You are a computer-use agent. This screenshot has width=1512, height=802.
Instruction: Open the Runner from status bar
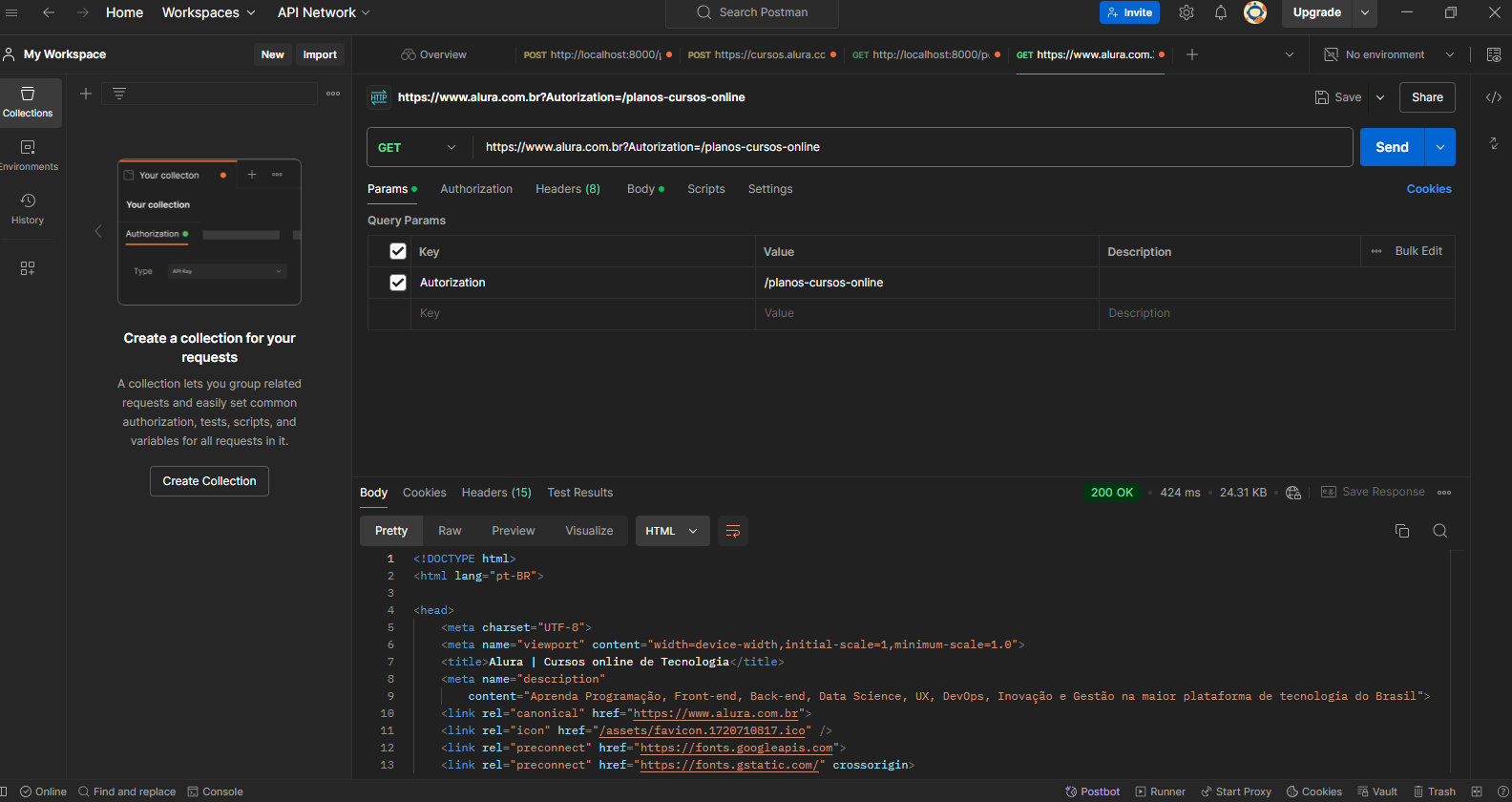coord(1160,791)
